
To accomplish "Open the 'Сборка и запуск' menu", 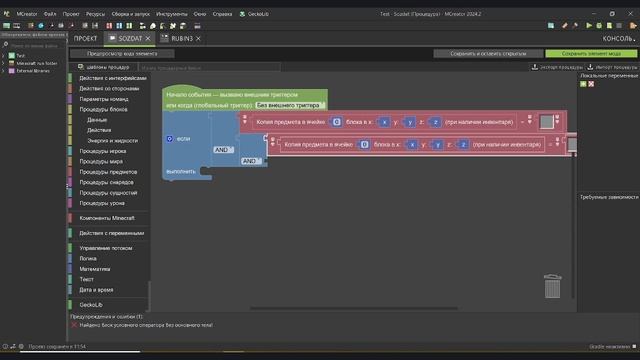I will pyautogui.click(x=131, y=14).
